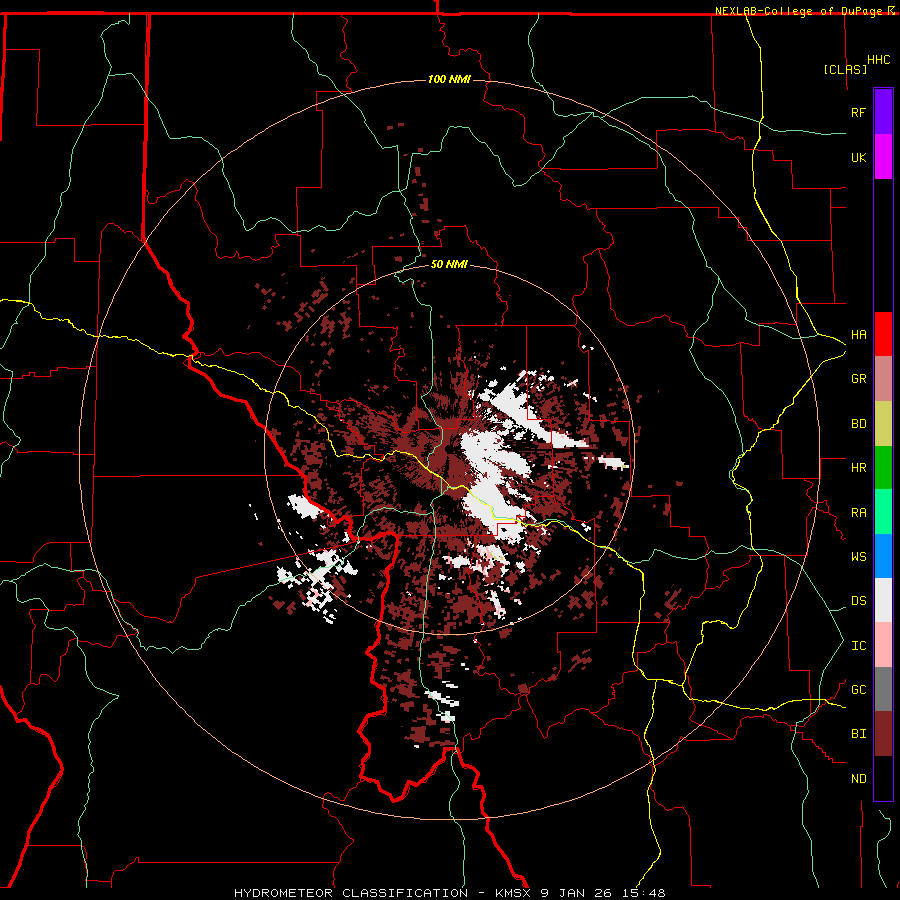Pick the HR green legend swatch

pos(883,468)
